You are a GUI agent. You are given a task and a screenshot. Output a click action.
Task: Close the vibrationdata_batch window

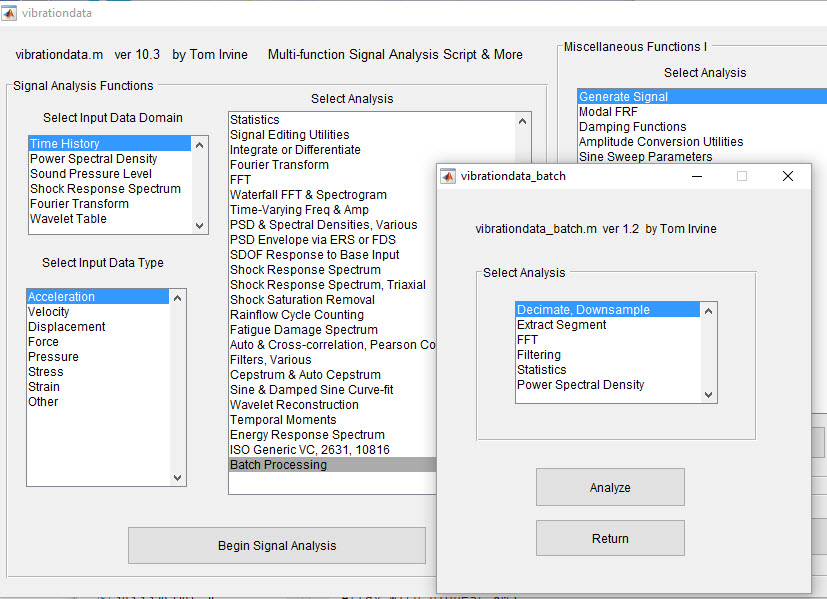(x=787, y=176)
